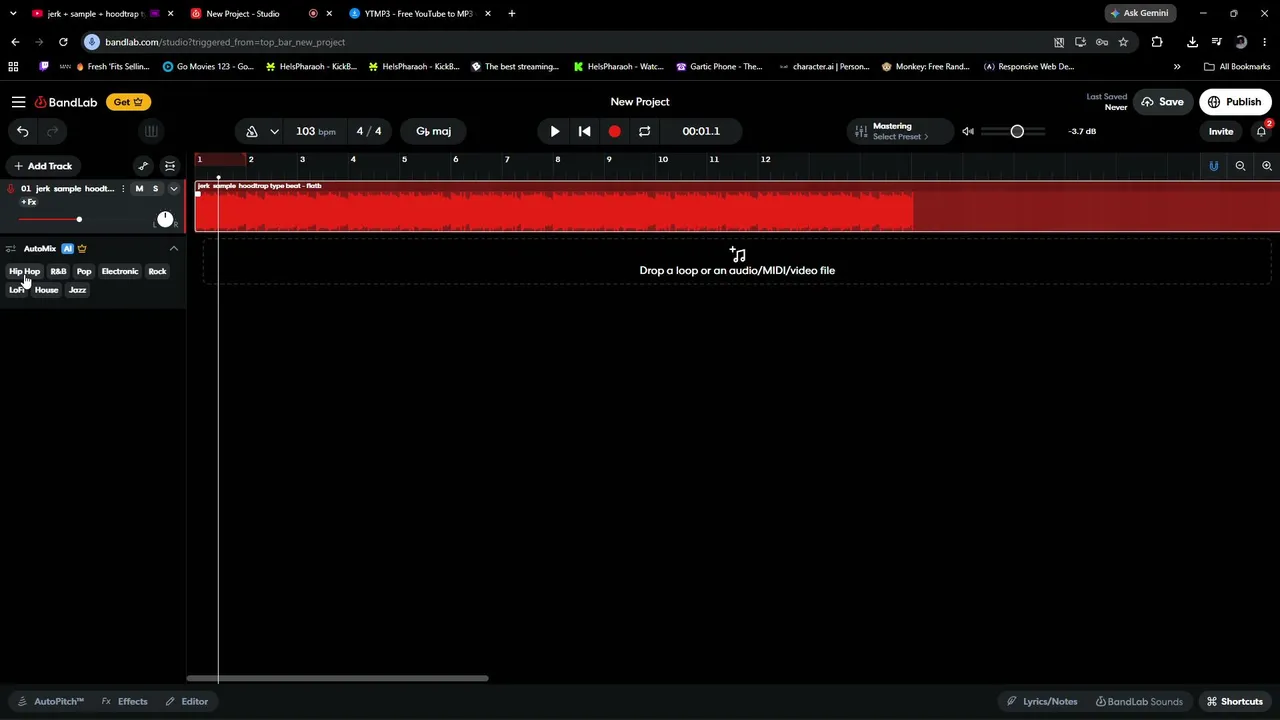Select the House AutoMix genre
Viewport: 1280px width, 720px height.
click(47, 290)
